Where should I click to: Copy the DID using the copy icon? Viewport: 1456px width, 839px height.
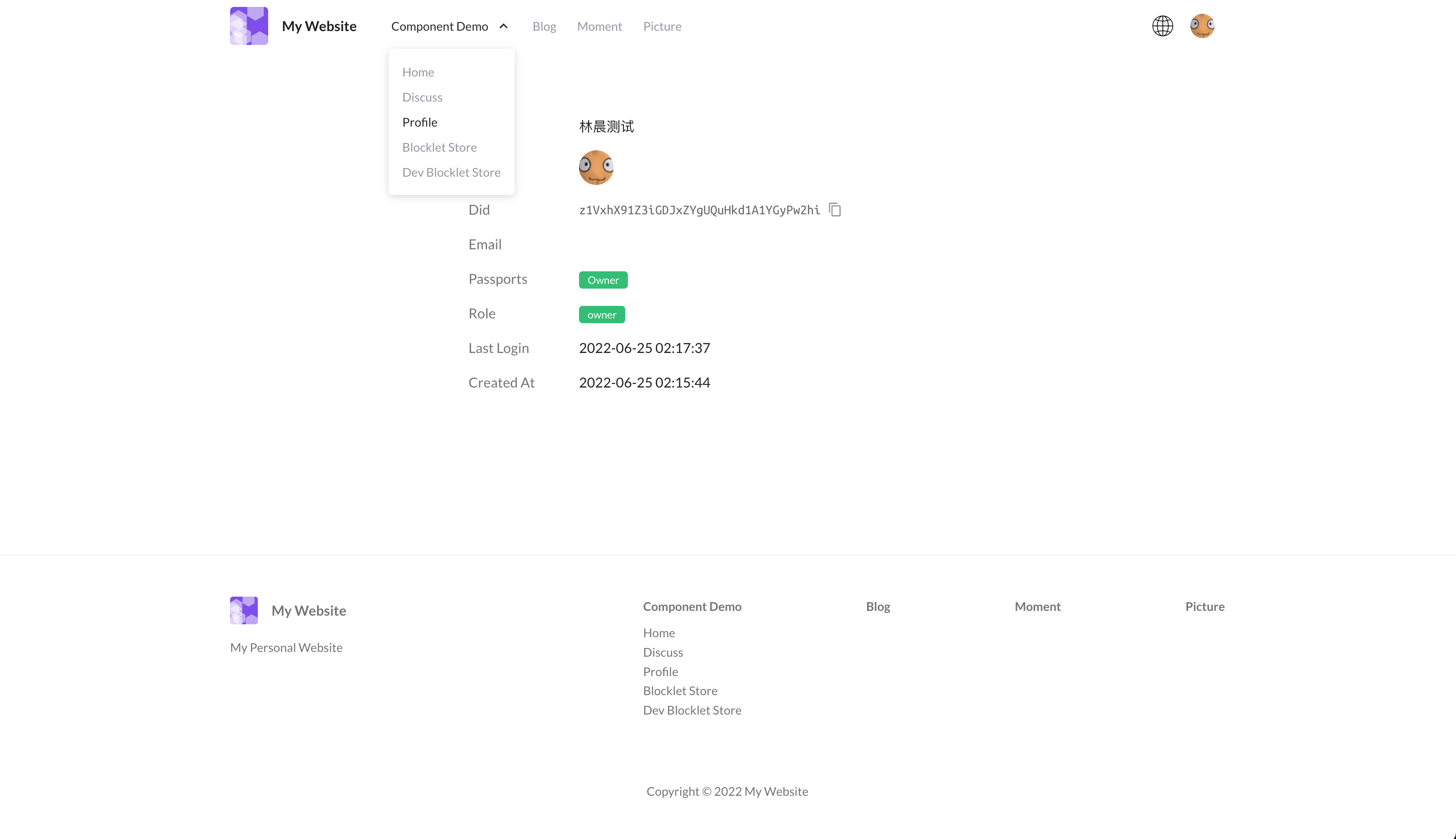click(835, 210)
